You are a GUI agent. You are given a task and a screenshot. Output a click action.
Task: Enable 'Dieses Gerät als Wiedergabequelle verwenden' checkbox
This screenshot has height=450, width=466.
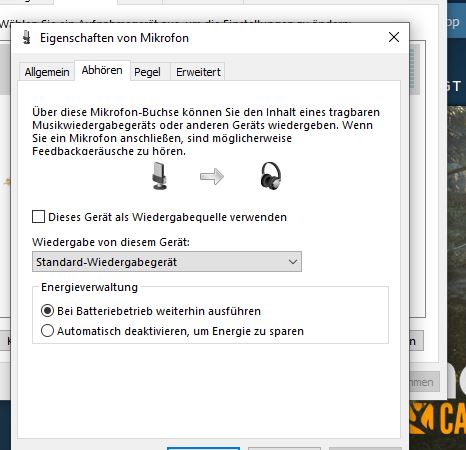point(39,217)
